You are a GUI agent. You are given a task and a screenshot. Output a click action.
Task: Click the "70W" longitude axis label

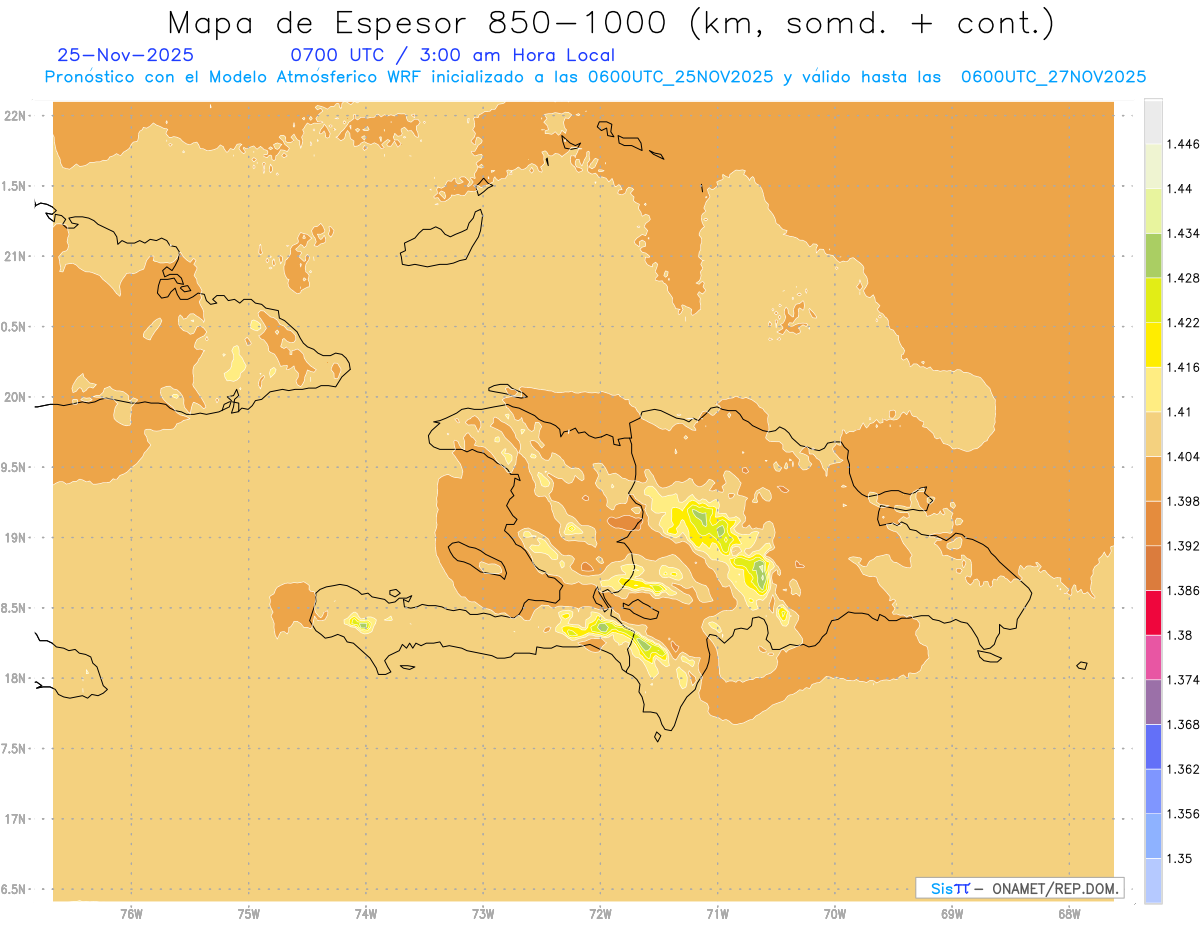[835, 913]
